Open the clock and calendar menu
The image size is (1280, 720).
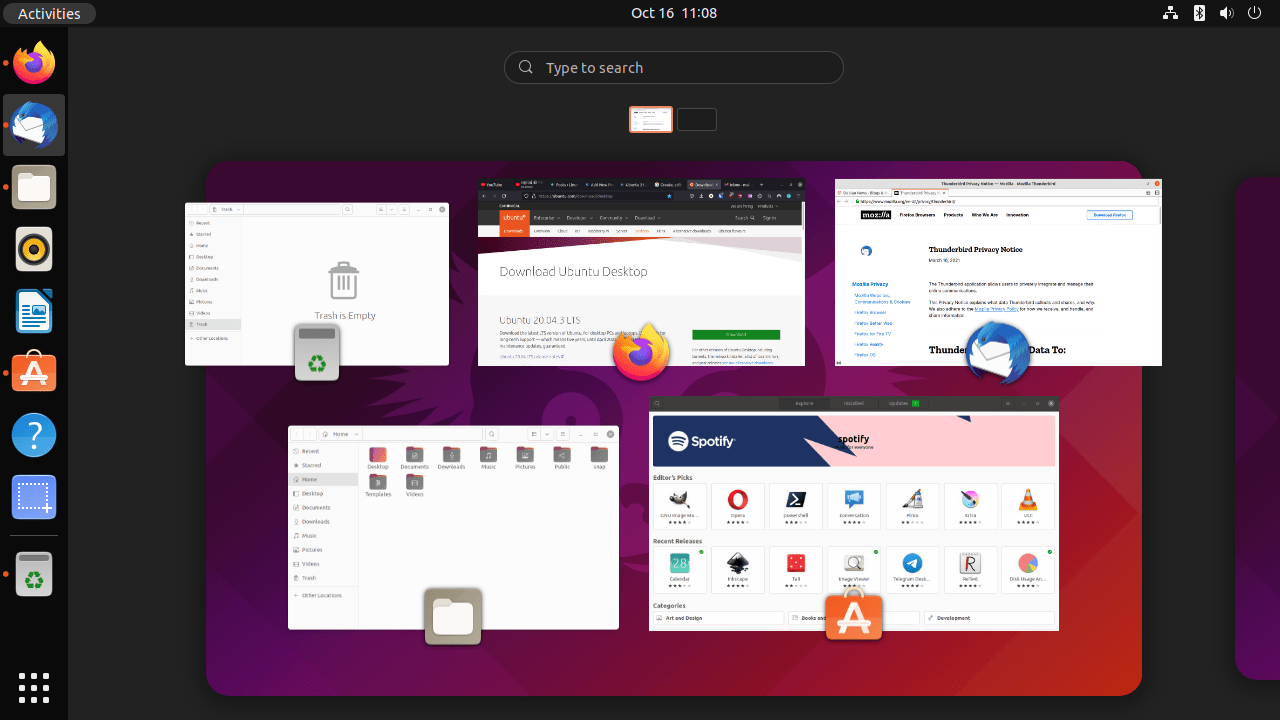[x=673, y=13]
